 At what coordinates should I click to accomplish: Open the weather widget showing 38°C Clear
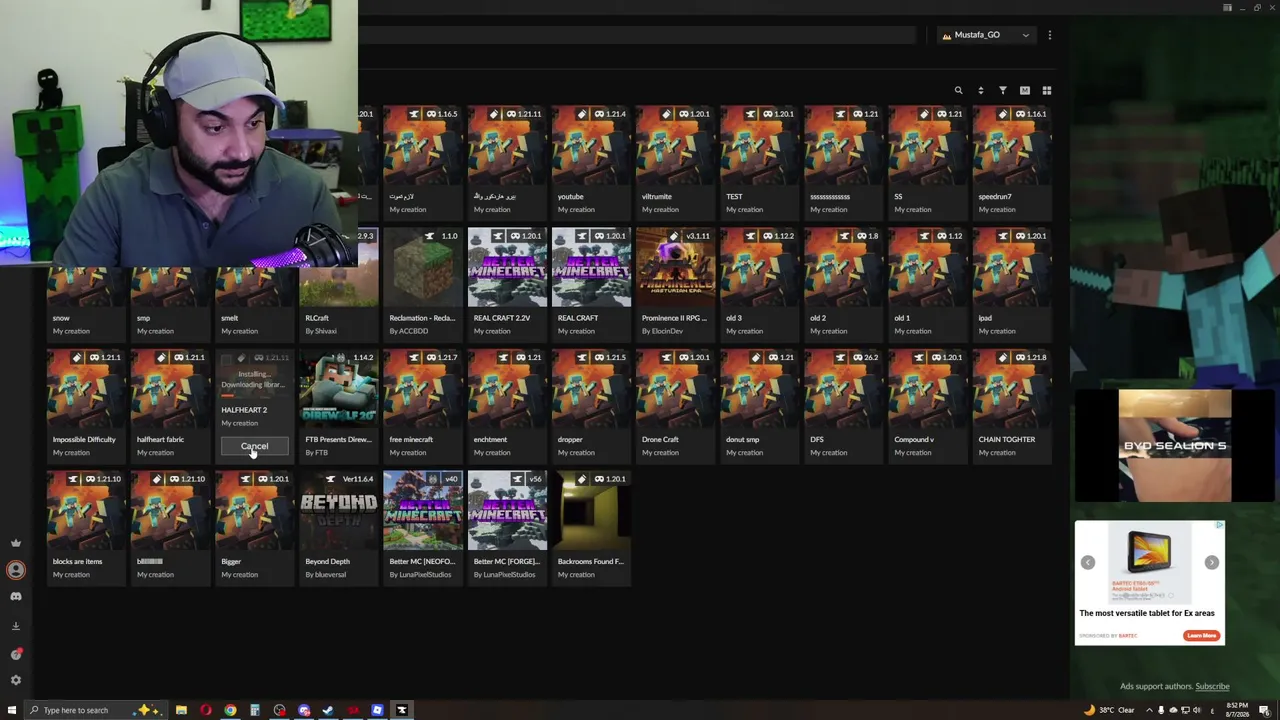click(x=1110, y=710)
